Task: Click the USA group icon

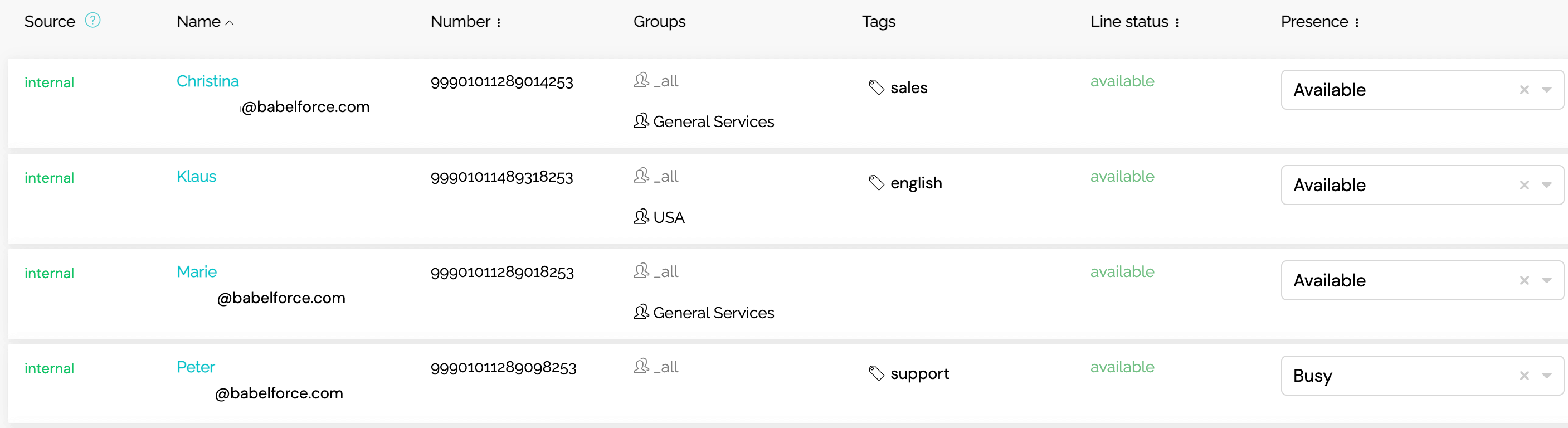Action: [x=641, y=217]
